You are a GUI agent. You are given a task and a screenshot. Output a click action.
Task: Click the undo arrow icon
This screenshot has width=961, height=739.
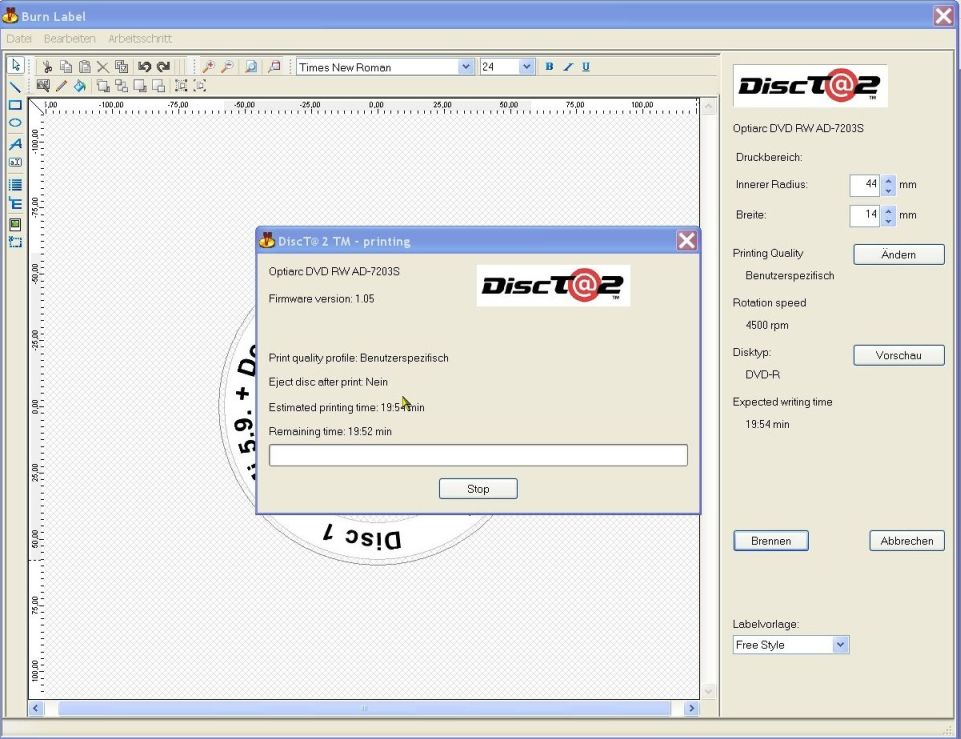coord(144,67)
